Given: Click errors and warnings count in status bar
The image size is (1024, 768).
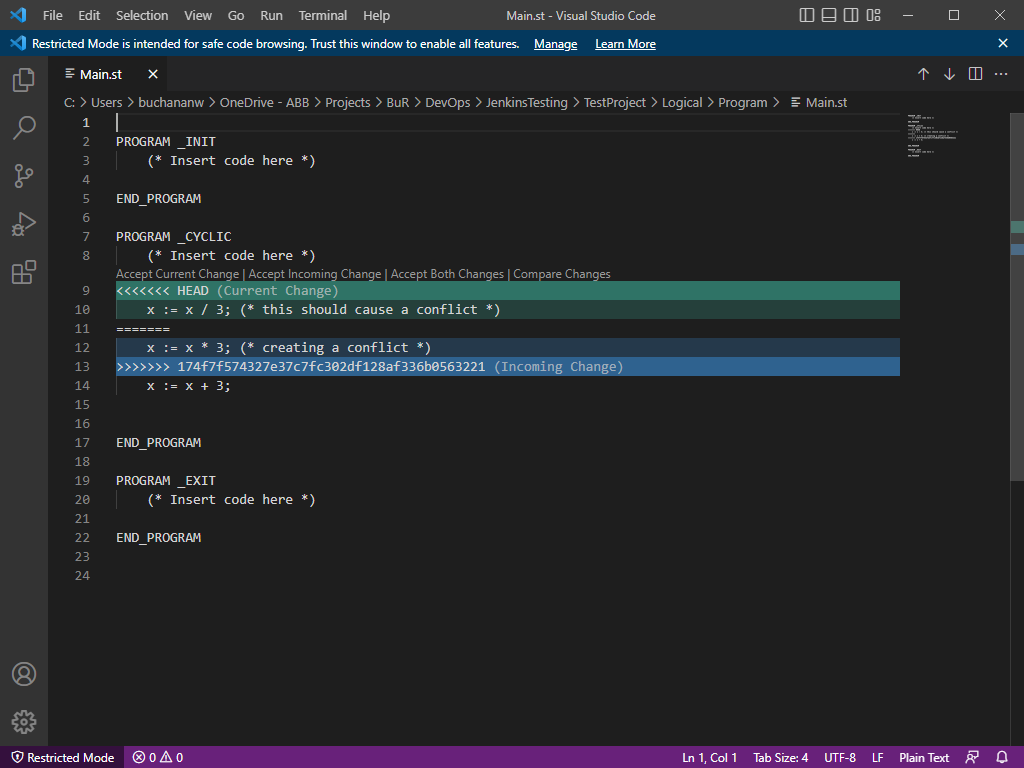Looking at the screenshot, I should pos(158,758).
